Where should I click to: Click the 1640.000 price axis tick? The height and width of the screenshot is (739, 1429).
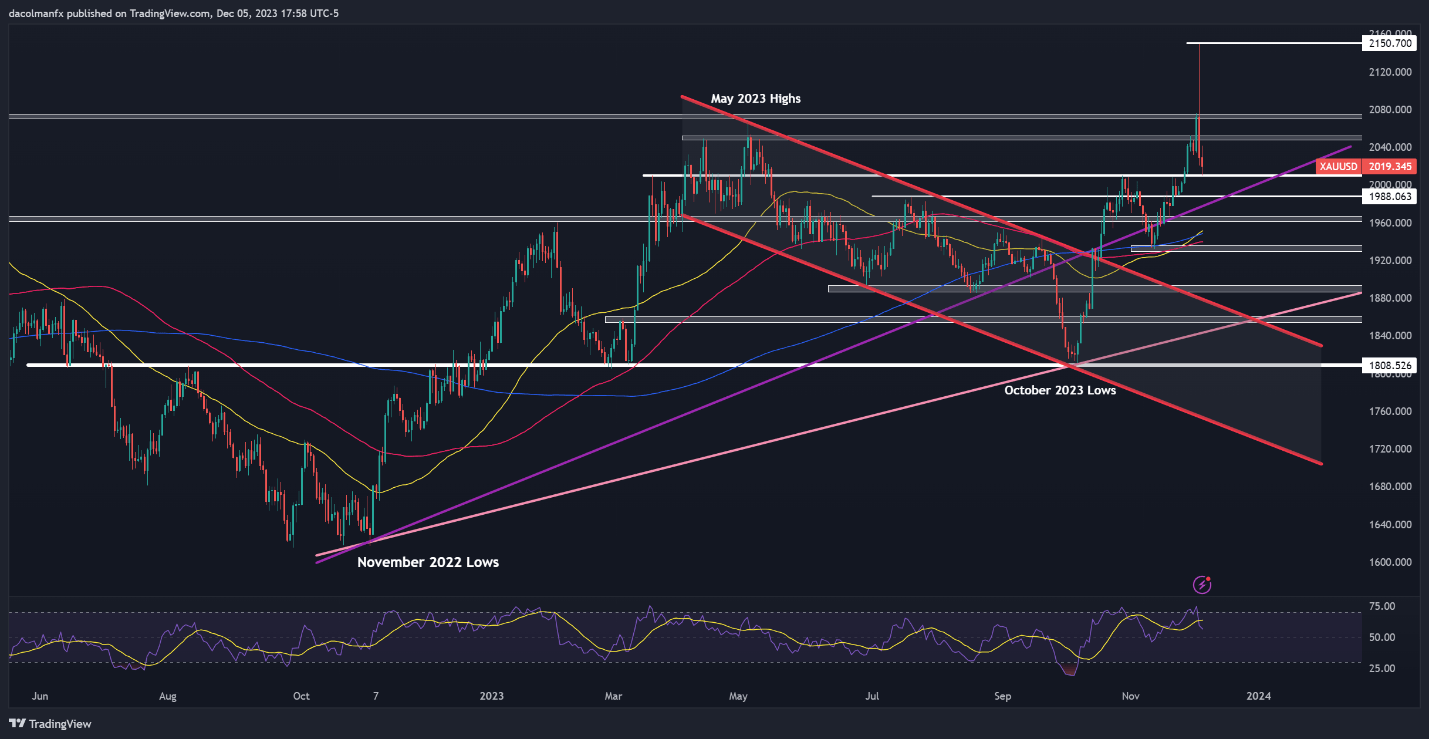point(1391,524)
